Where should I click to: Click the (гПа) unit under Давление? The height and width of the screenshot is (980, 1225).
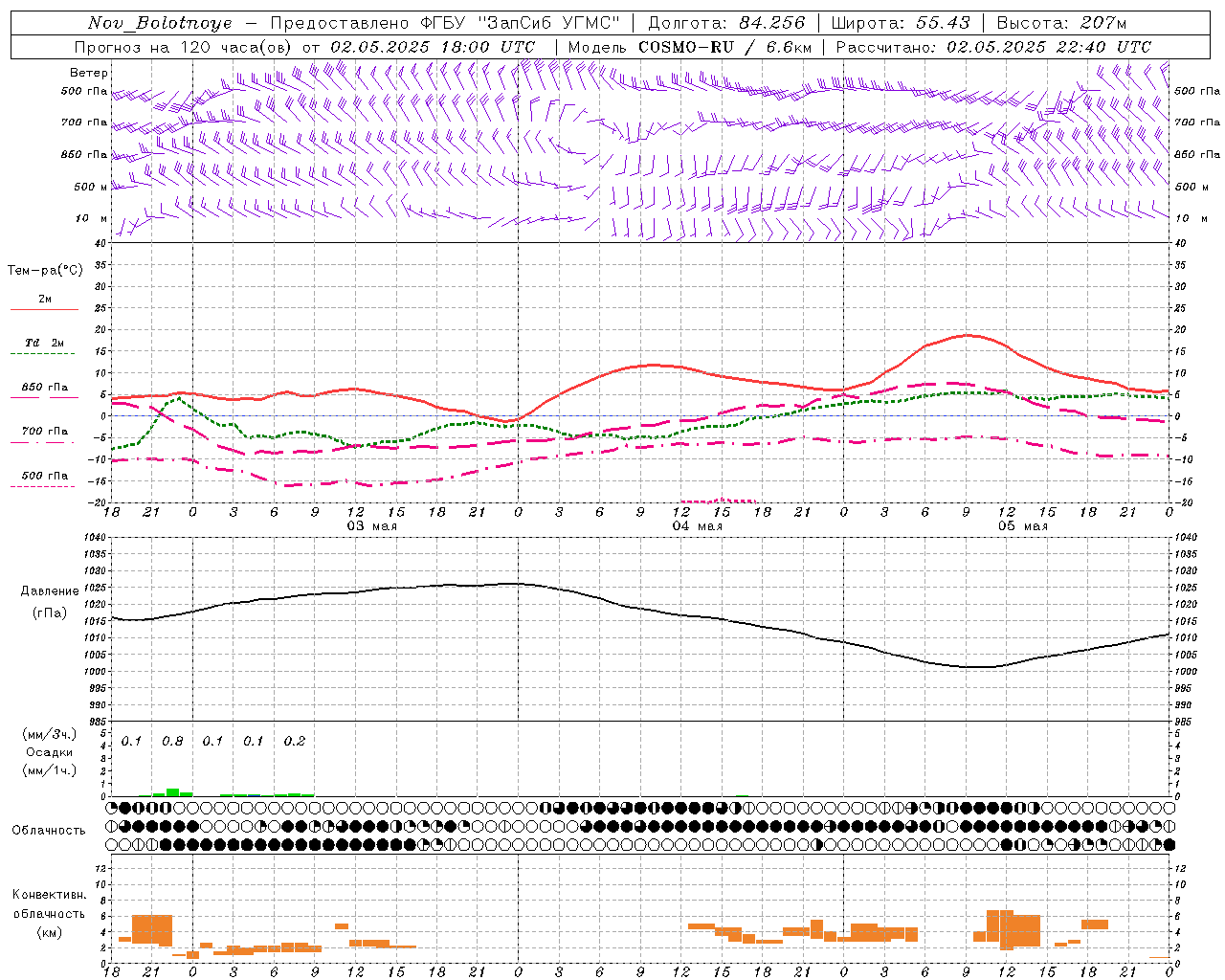click(50, 613)
